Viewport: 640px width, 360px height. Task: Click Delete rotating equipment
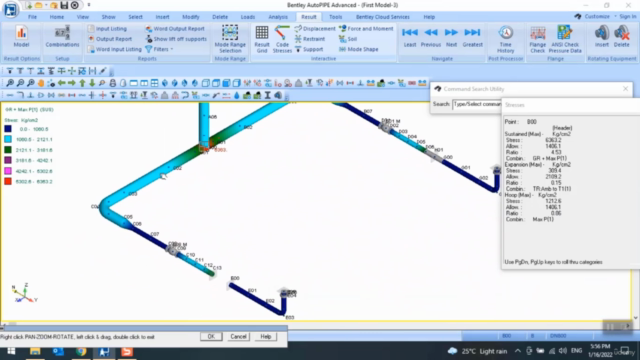tap(621, 36)
